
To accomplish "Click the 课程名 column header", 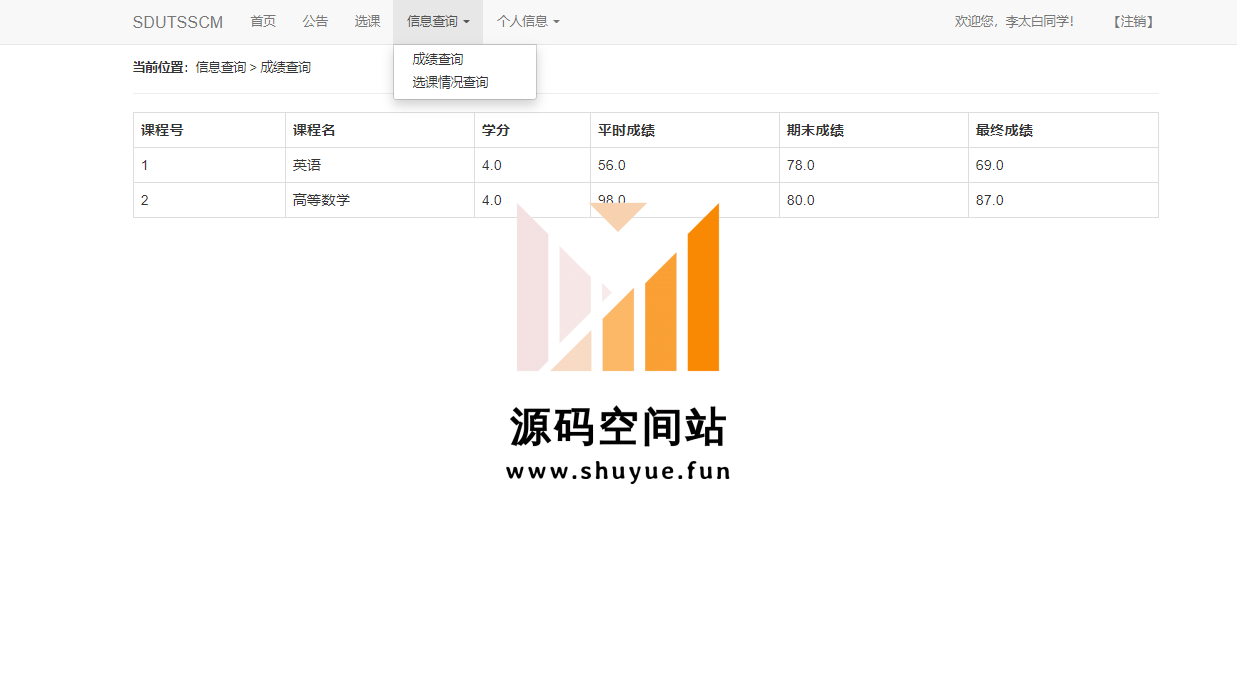I will (380, 130).
